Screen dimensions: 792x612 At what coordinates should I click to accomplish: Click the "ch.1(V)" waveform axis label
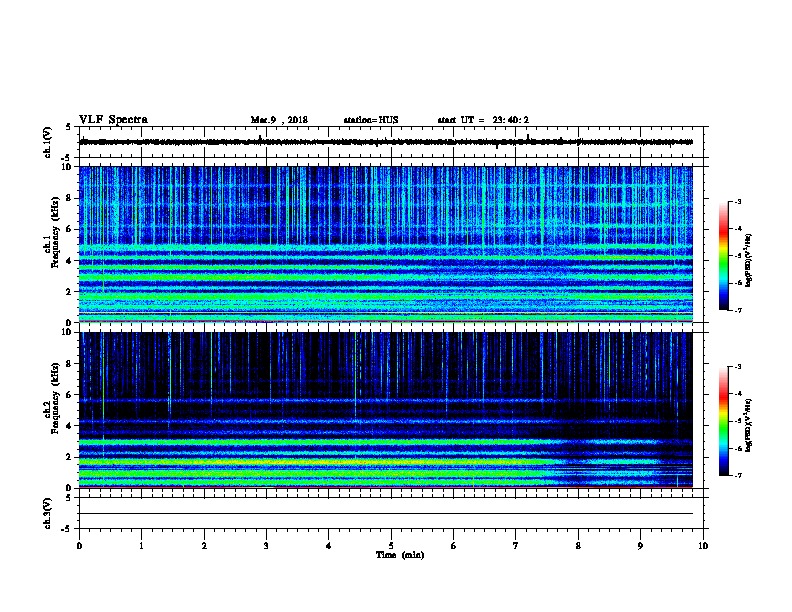[48, 142]
